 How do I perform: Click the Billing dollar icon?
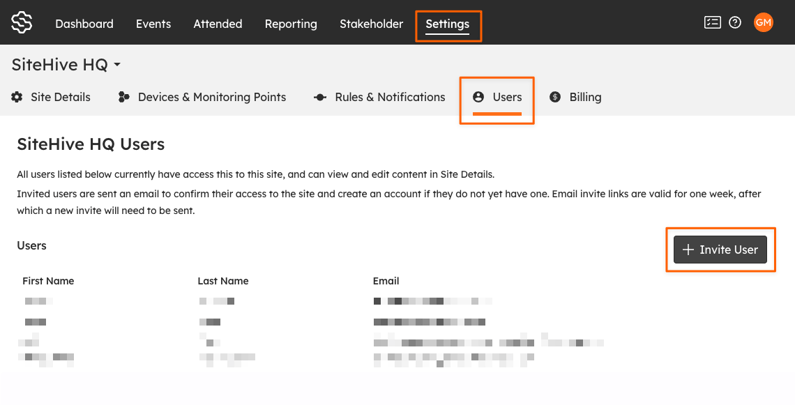pyautogui.click(x=555, y=97)
